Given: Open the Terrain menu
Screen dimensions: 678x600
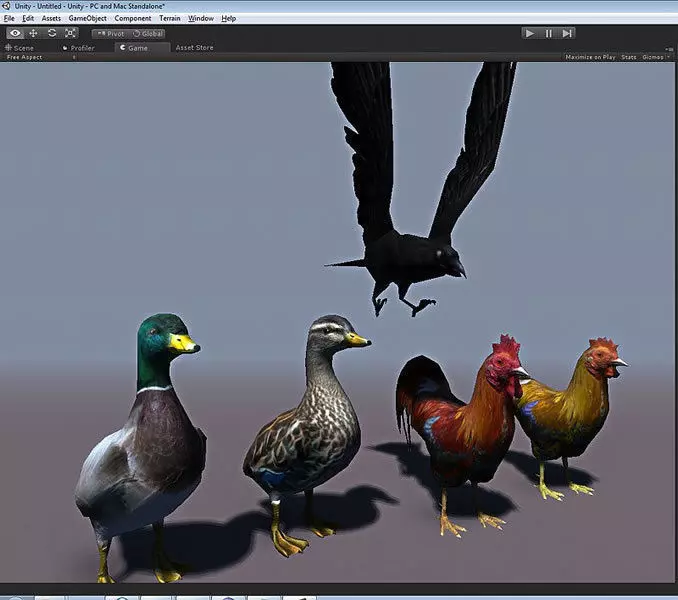Looking at the screenshot, I should point(170,18).
